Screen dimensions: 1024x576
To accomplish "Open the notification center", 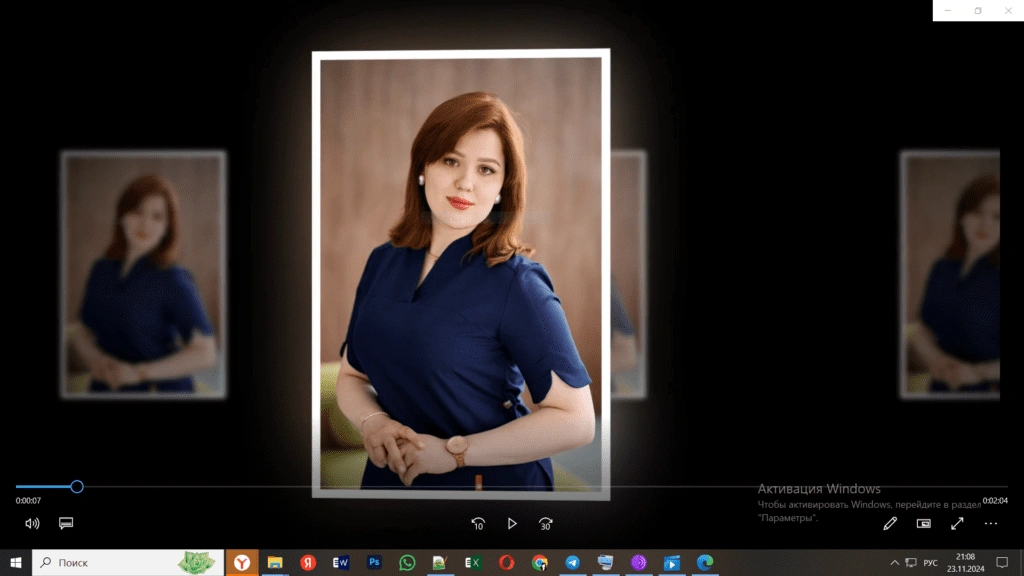I will [x=1002, y=563].
